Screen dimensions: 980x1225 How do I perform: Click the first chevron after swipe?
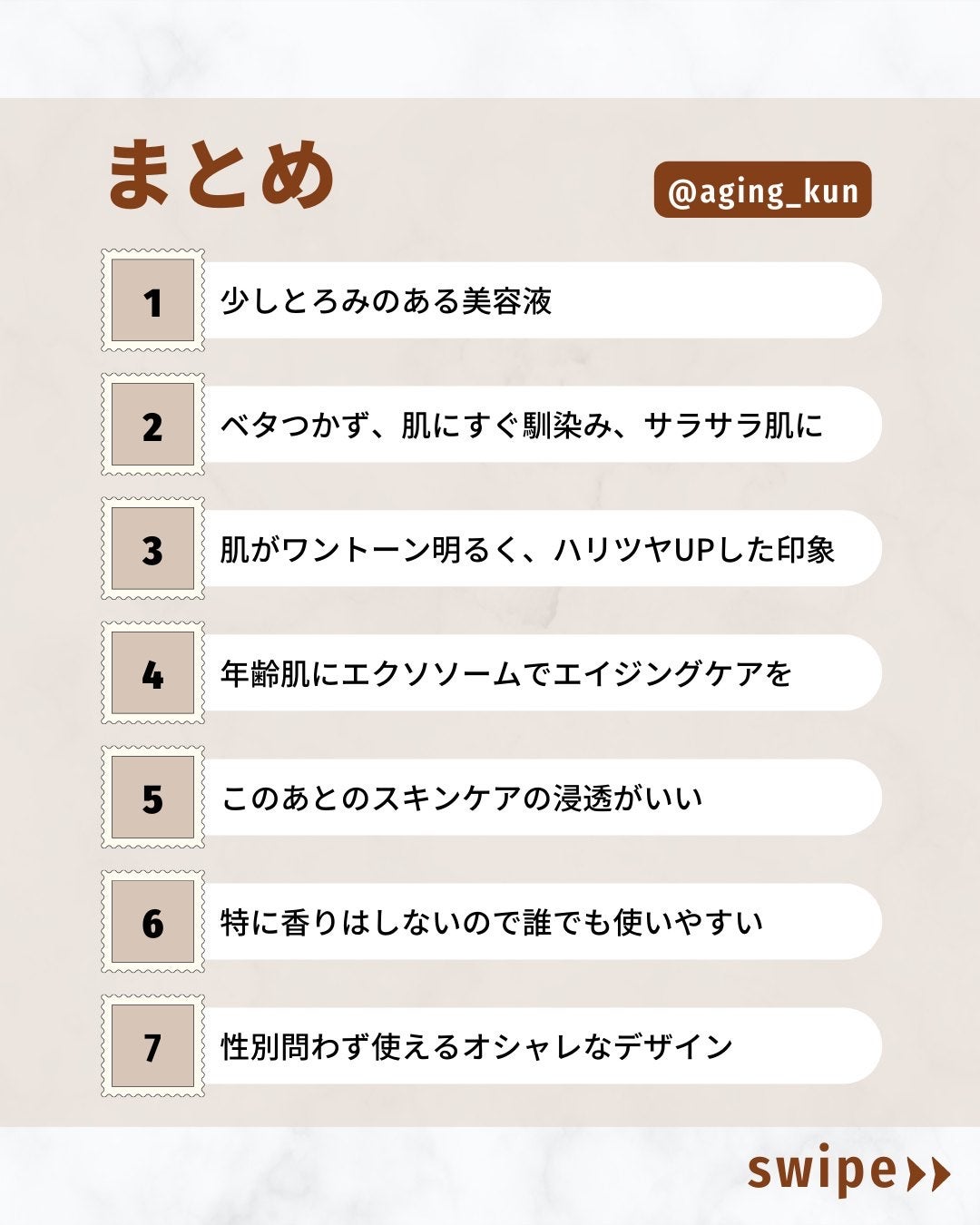pyautogui.click(x=917, y=1174)
